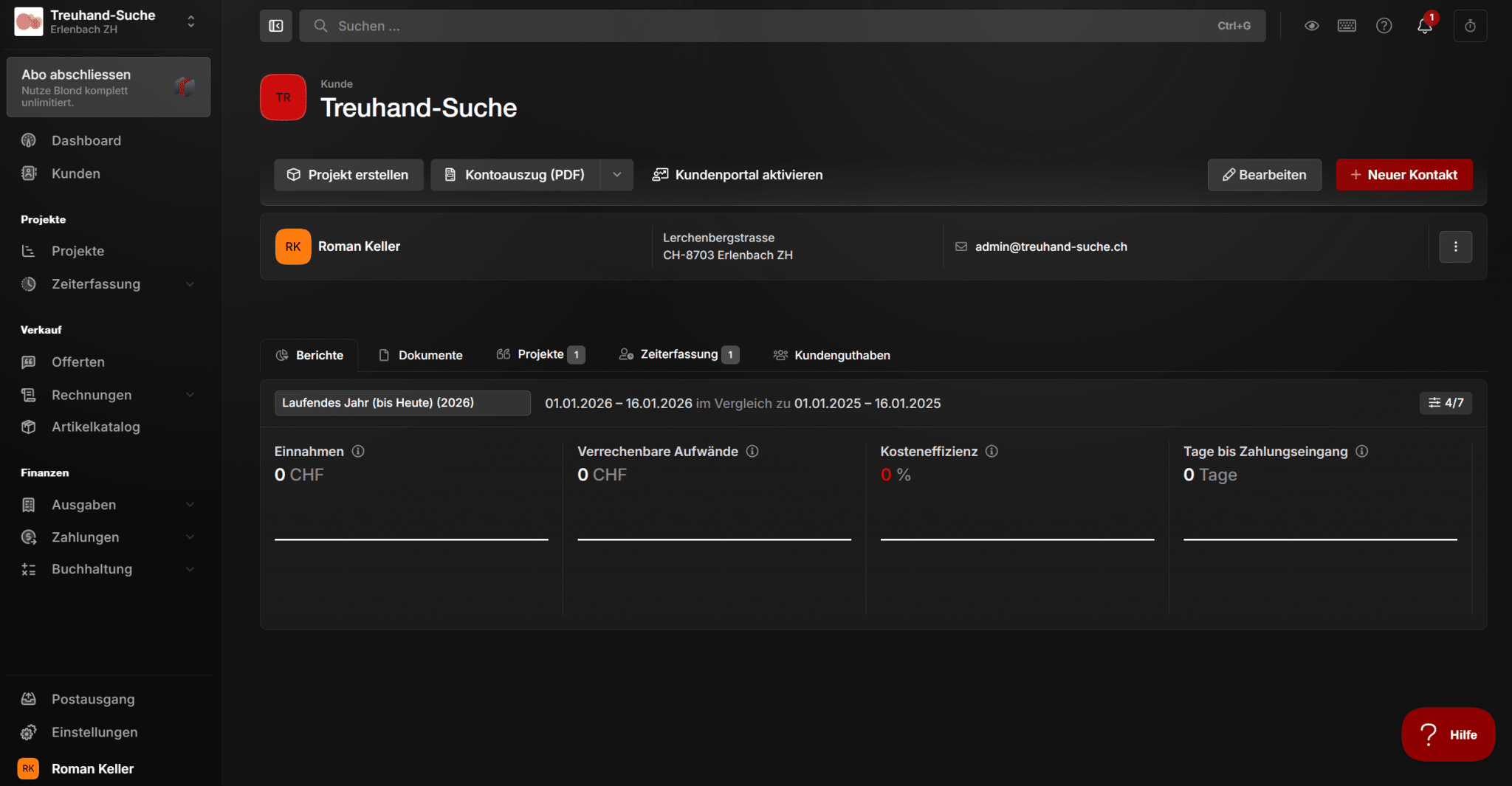Click the Neuer Kontakt button
Image resolution: width=1512 pixels, height=786 pixels.
coord(1403,175)
